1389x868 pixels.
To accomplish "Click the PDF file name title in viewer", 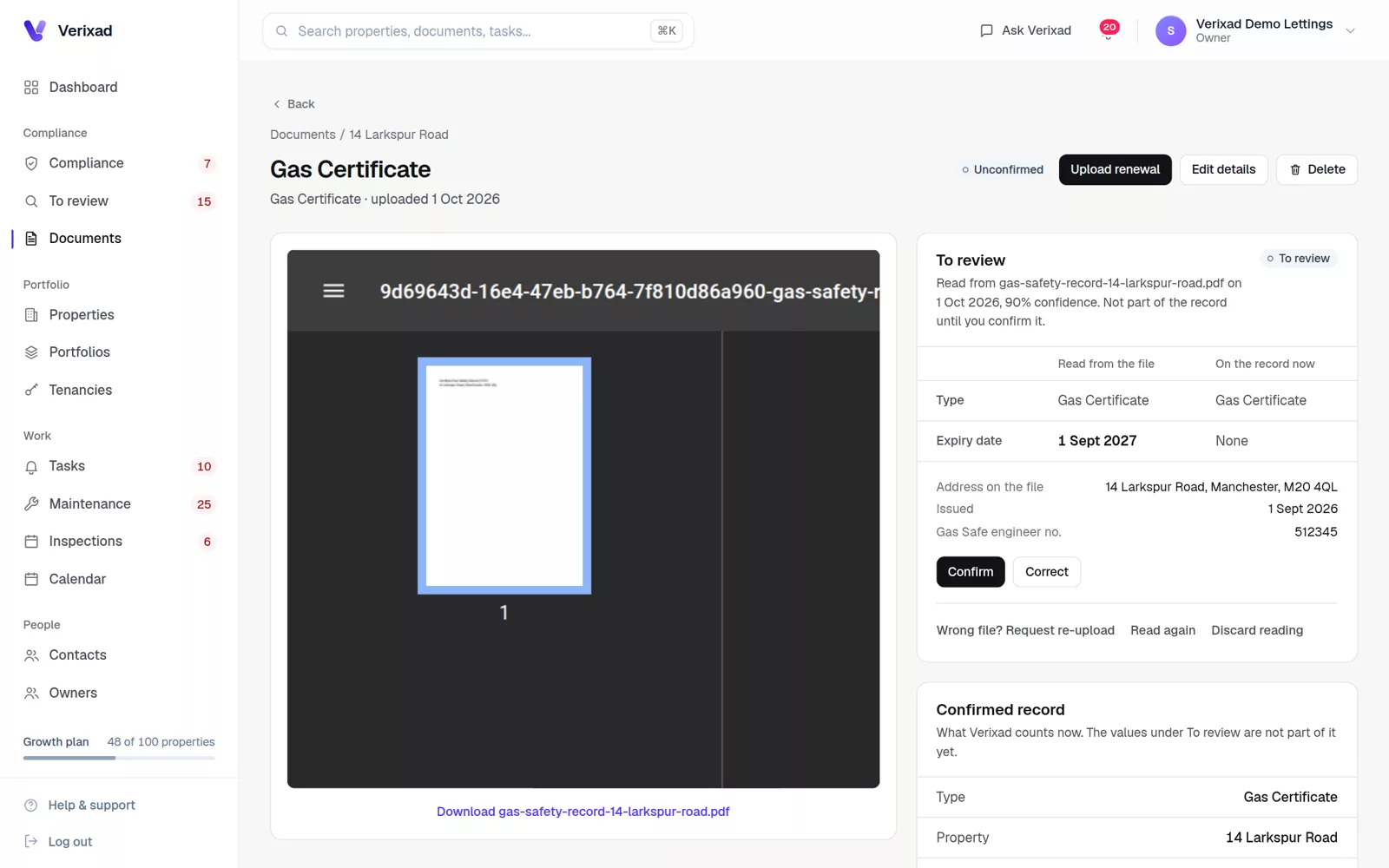I will pos(629,292).
